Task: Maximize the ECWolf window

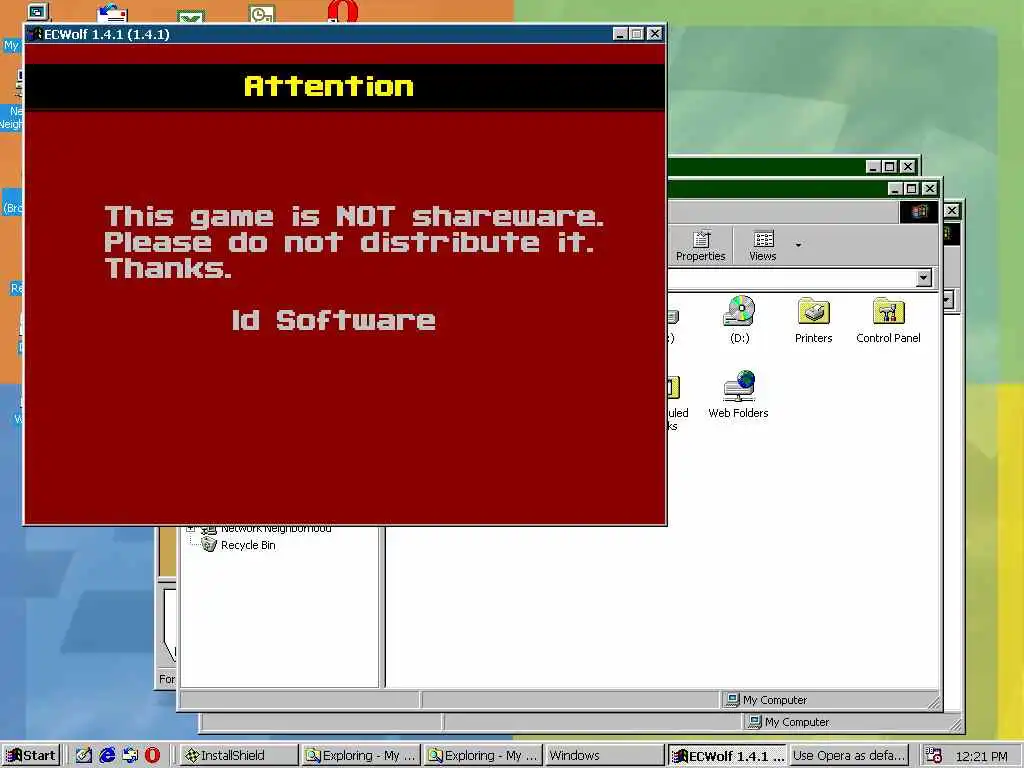Action: (x=637, y=34)
